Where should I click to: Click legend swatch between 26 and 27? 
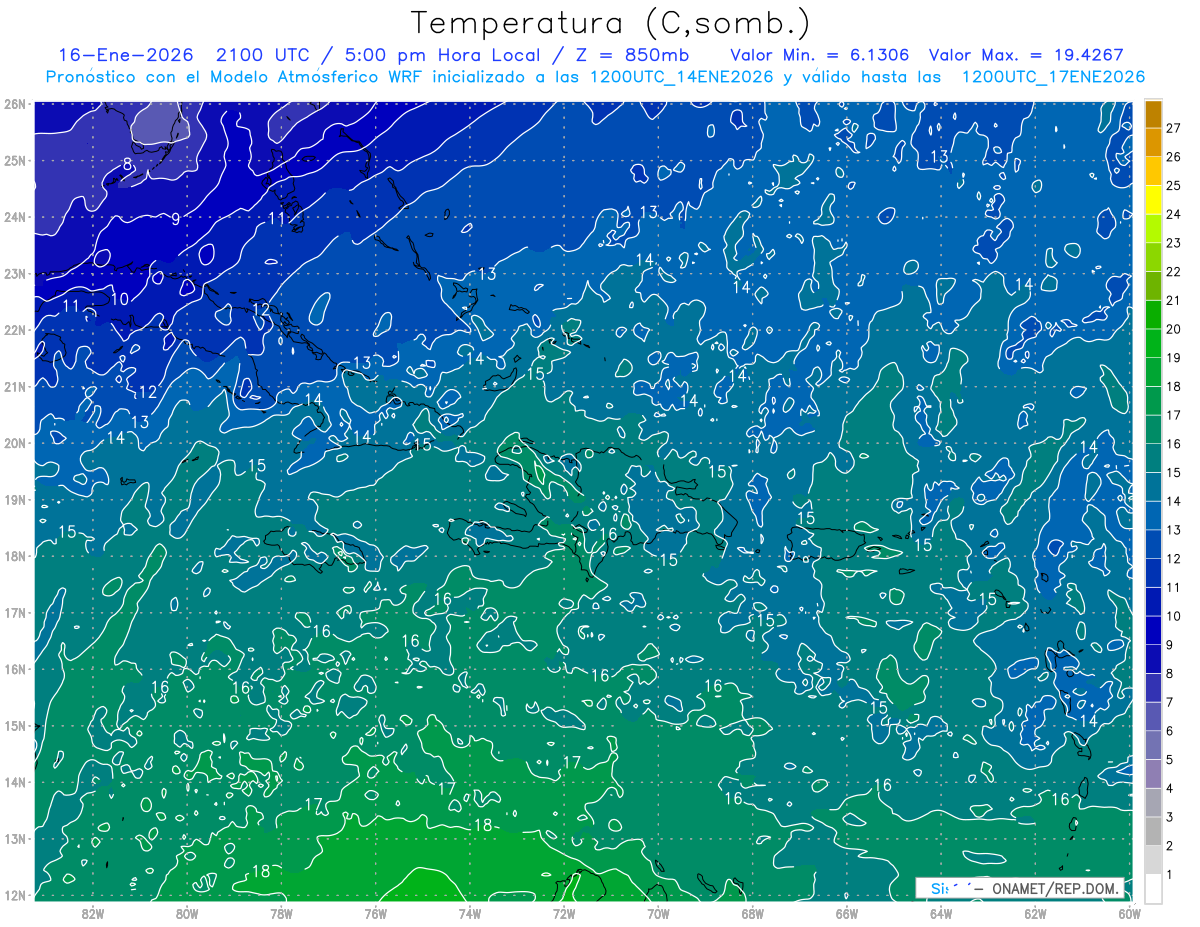1153,143
